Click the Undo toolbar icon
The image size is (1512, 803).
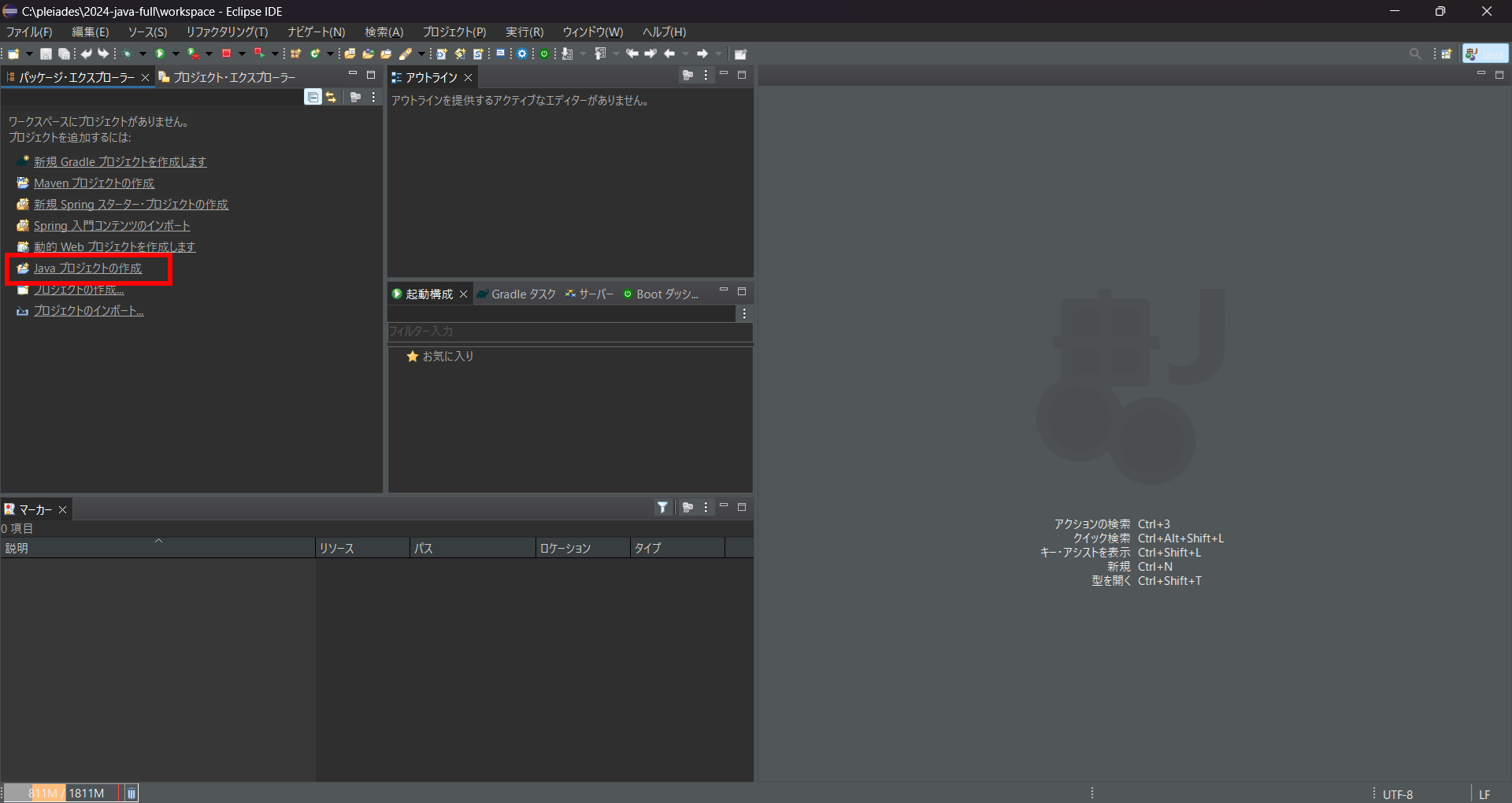pyautogui.click(x=86, y=54)
